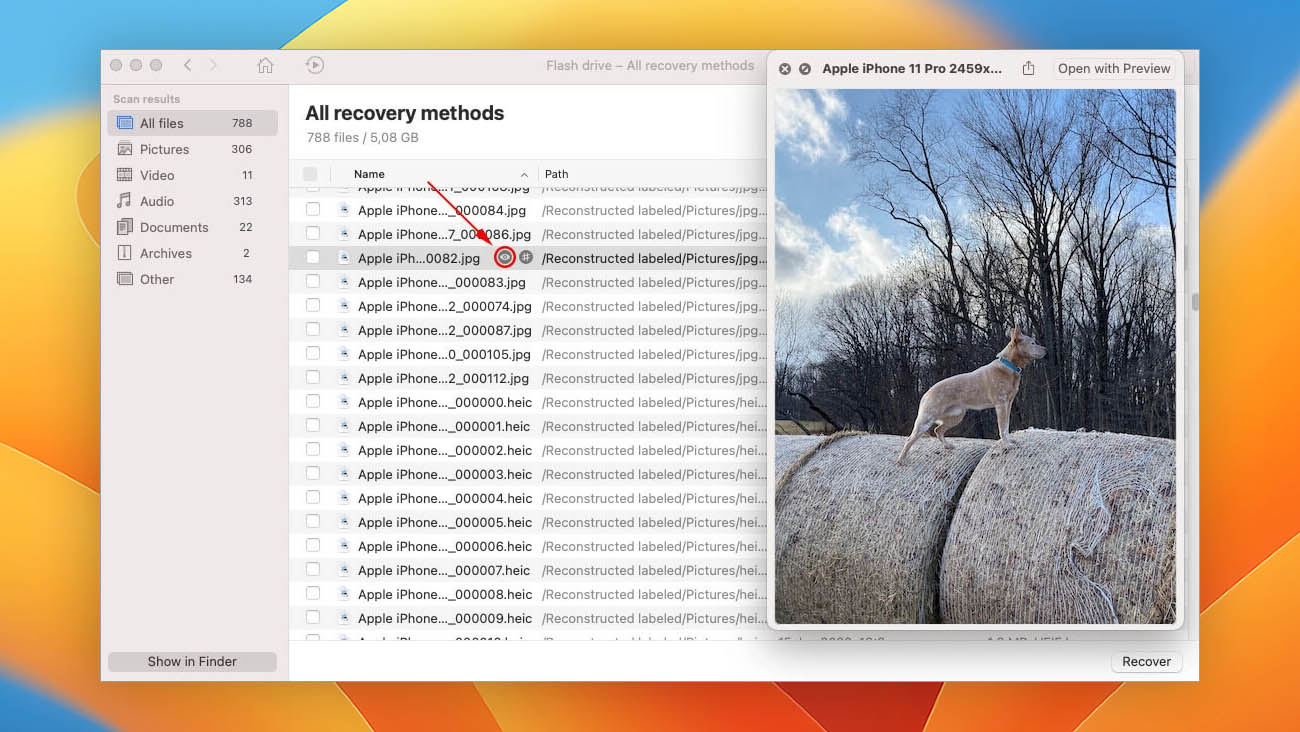Select file Apple iPhone...0_000105.jpg

click(x=444, y=354)
